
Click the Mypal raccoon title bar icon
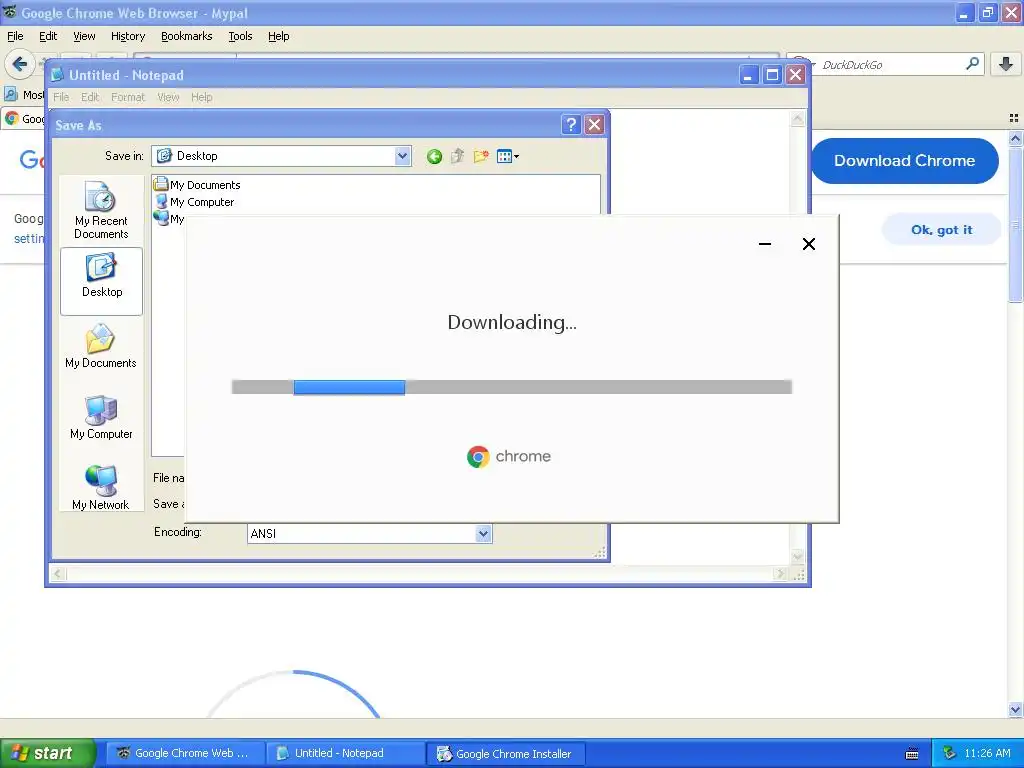click(10, 12)
